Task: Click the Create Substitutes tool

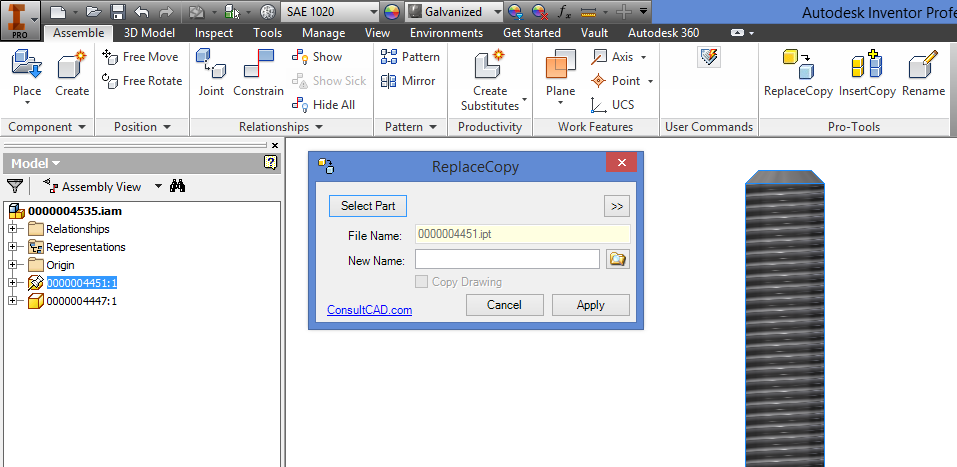Action: pyautogui.click(x=490, y=79)
